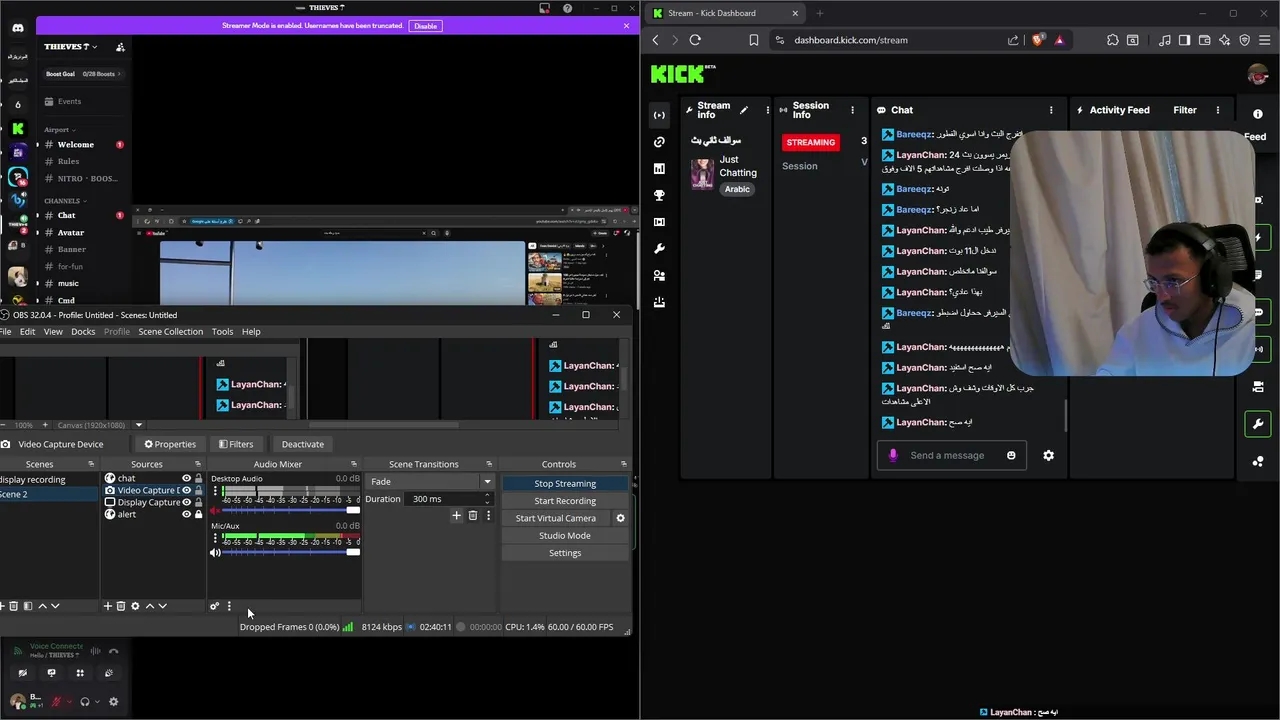The height and width of the screenshot is (720, 1280).
Task: Mute the Desktop Audio speaker icon
Action: coord(215,510)
